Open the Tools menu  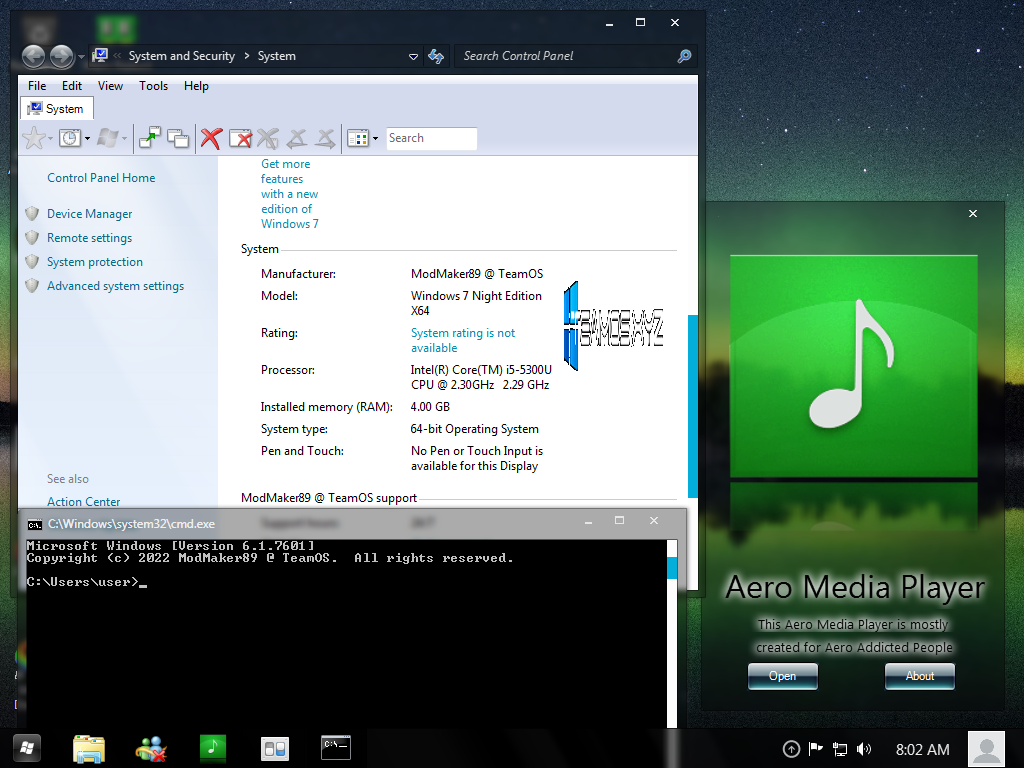153,86
